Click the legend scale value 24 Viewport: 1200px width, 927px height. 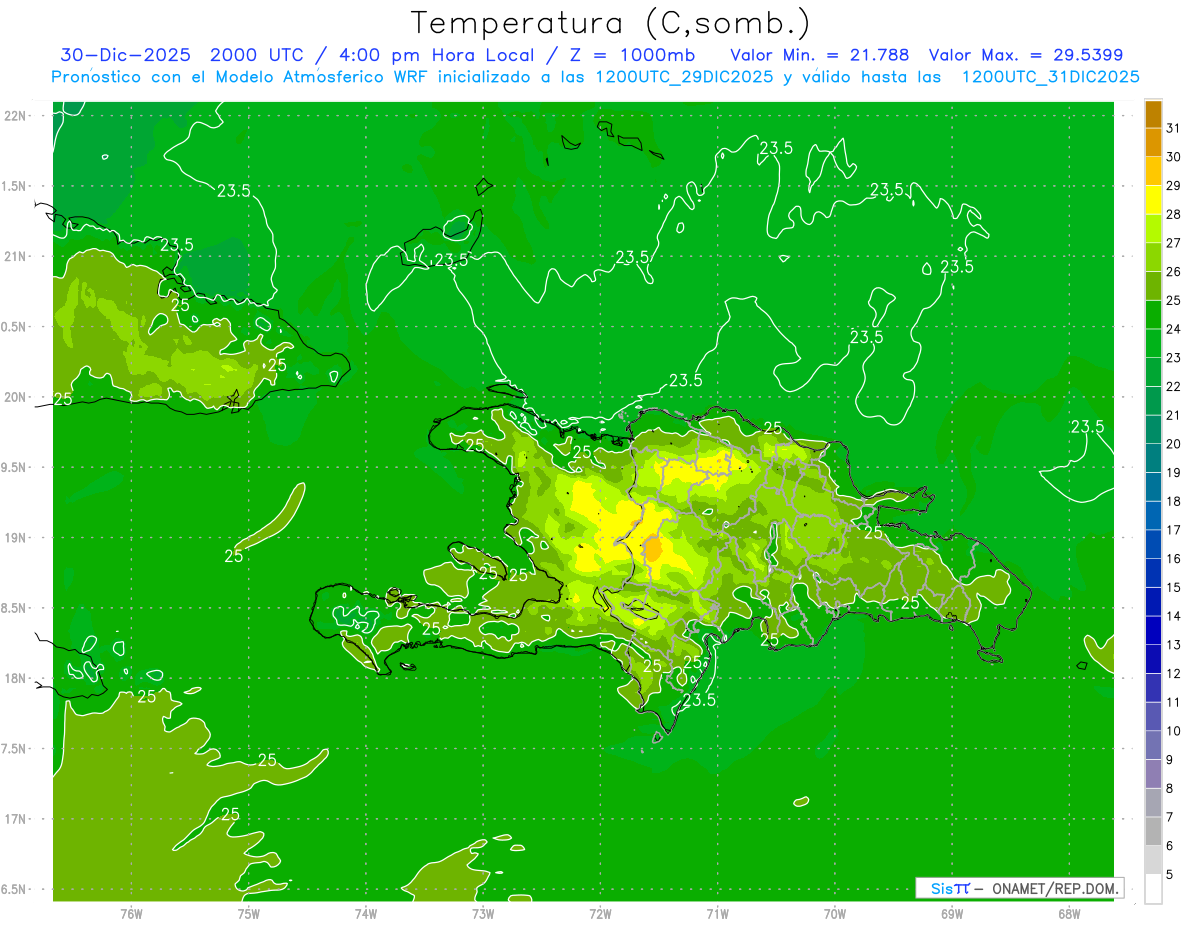point(1173,329)
